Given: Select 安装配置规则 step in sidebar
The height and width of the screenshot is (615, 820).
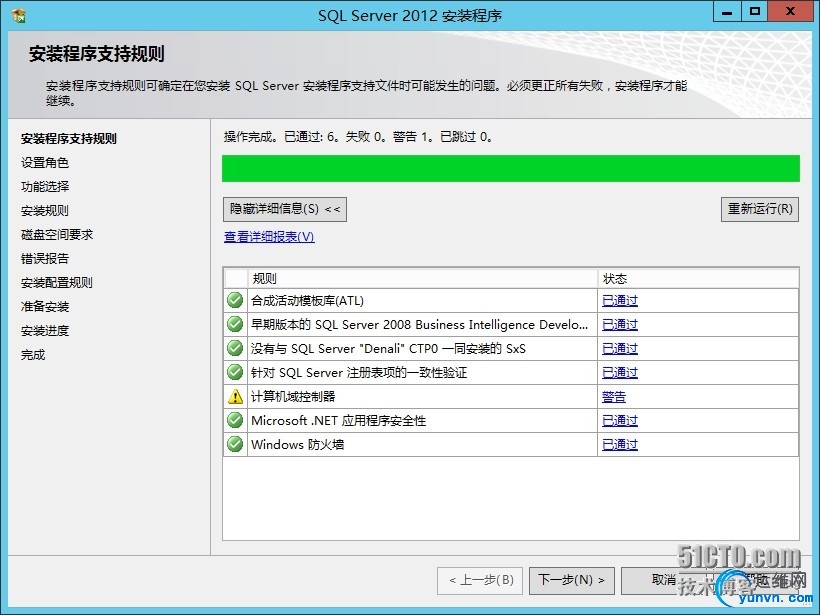Looking at the screenshot, I should (57, 282).
